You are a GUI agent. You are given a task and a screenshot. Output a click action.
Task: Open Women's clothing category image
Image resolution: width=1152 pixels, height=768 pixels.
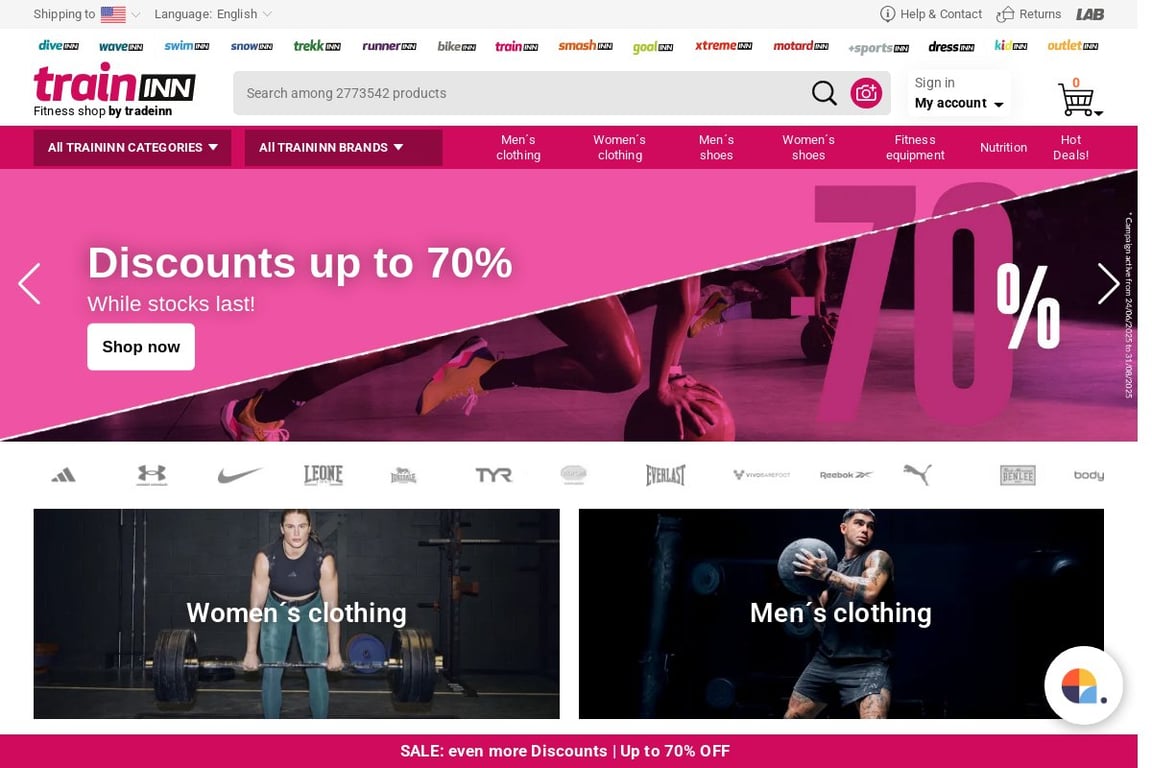(x=296, y=614)
